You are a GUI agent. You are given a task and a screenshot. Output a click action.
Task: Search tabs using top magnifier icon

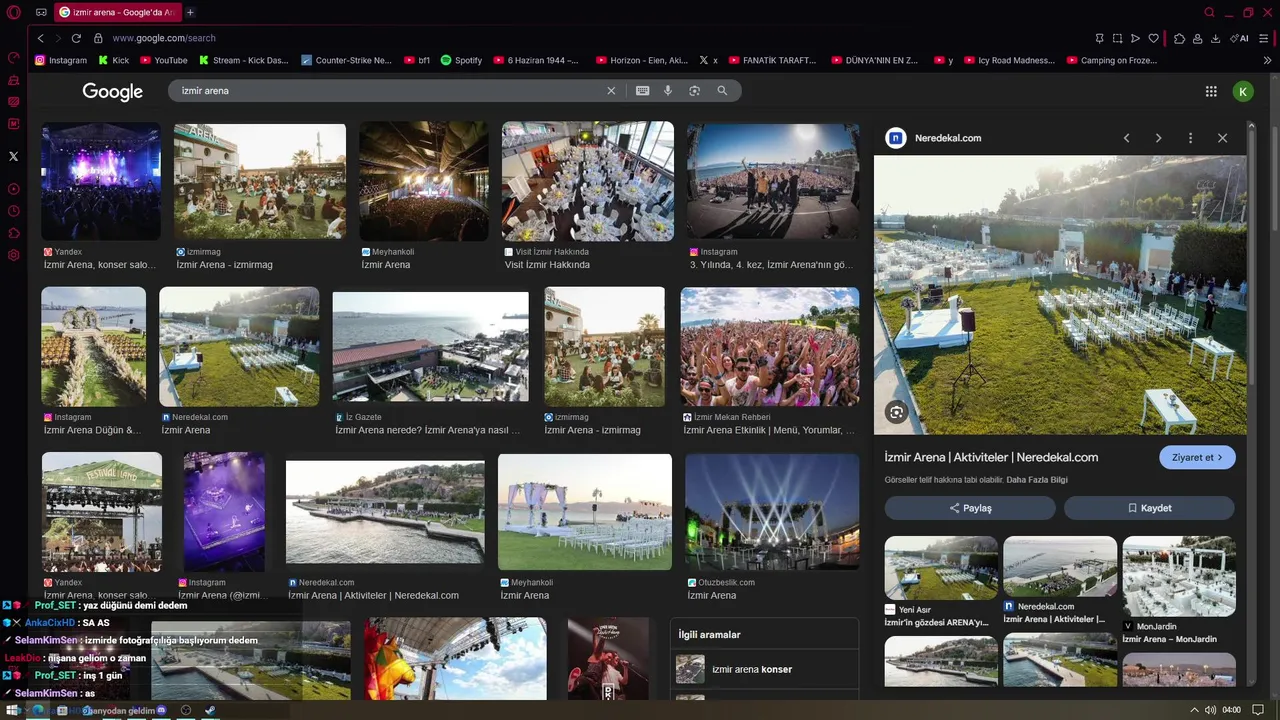click(x=1209, y=12)
